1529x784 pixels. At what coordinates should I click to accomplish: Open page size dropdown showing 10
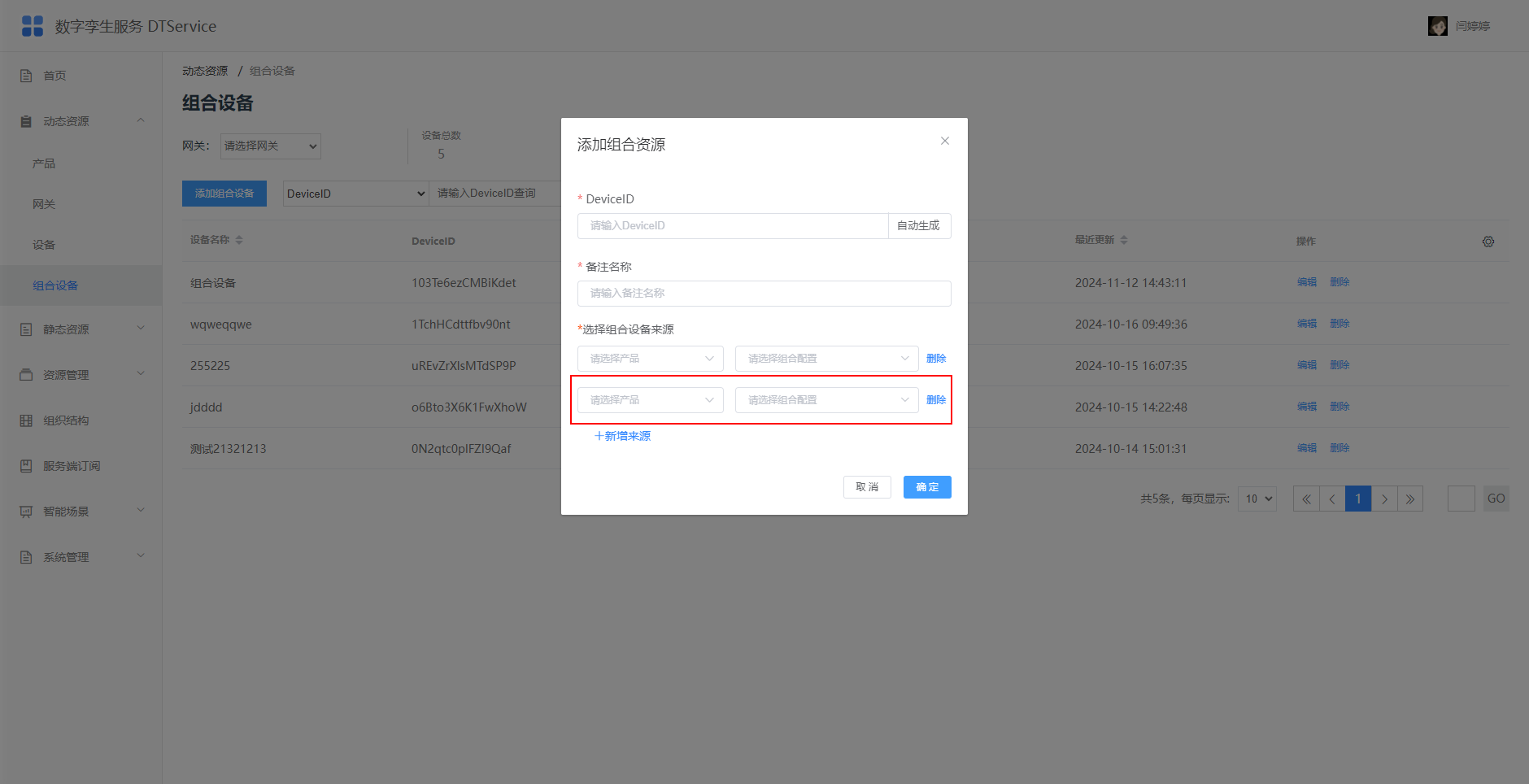pyautogui.click(x=1257, y=499)
